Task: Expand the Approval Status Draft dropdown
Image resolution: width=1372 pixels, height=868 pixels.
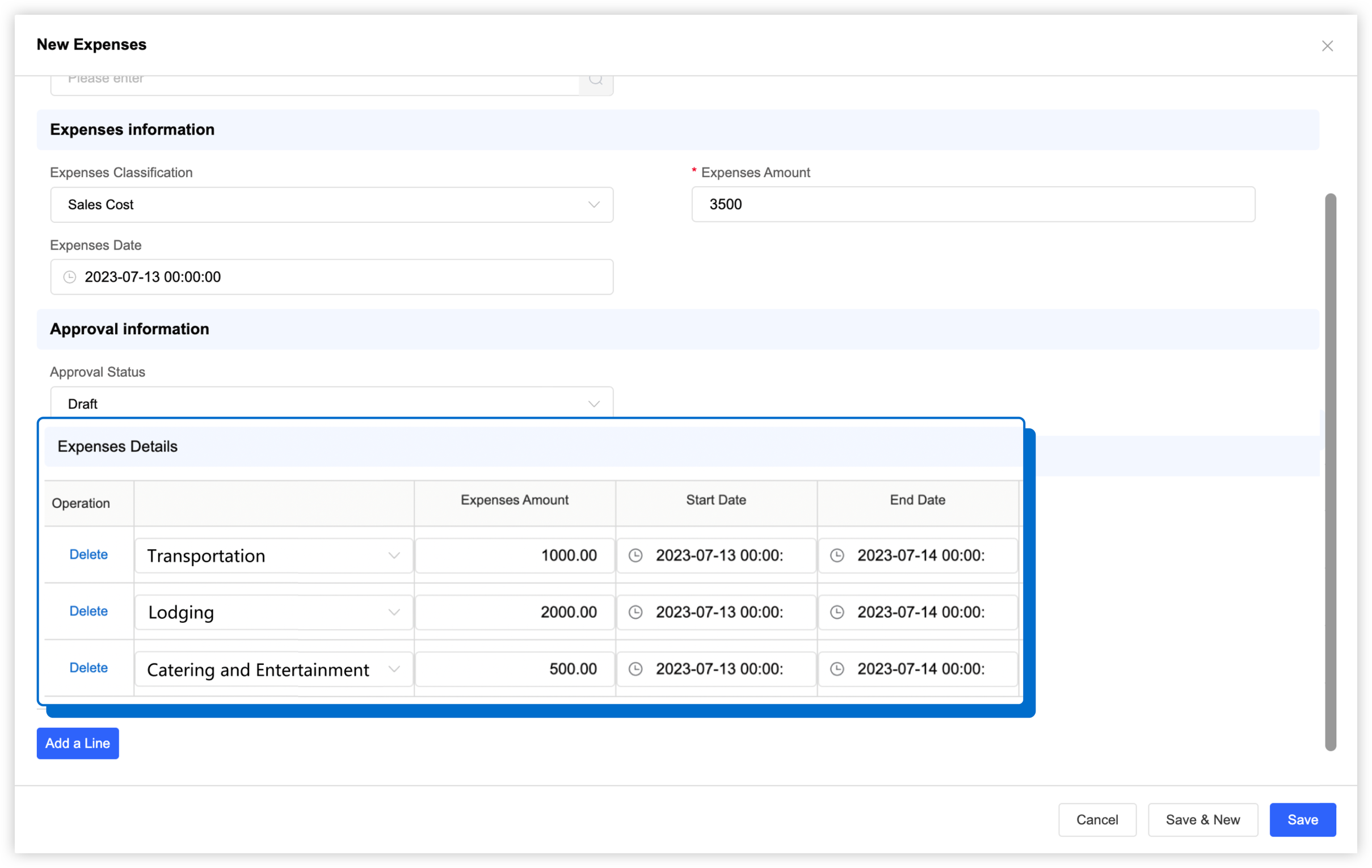Action: click(331, 403)
